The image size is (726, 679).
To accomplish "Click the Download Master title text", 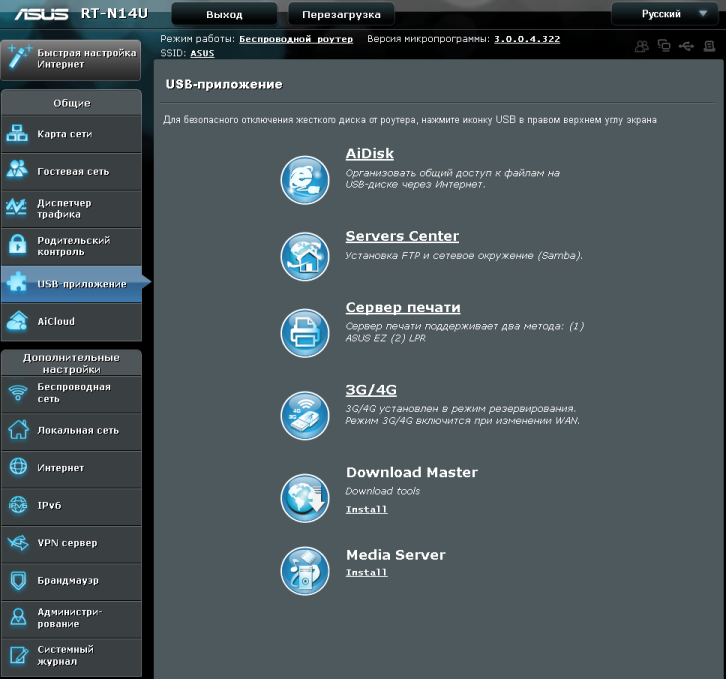I will pyautogui.click(x=412, y=472).
